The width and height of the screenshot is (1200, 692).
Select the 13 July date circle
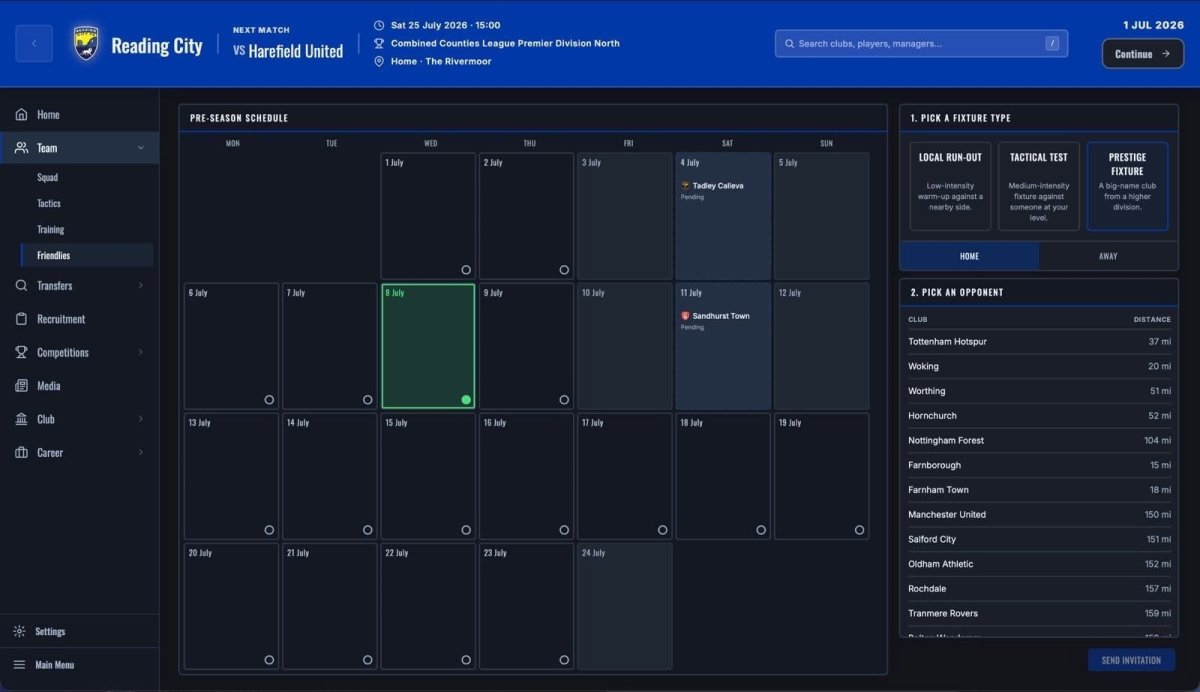pos(269,530)
